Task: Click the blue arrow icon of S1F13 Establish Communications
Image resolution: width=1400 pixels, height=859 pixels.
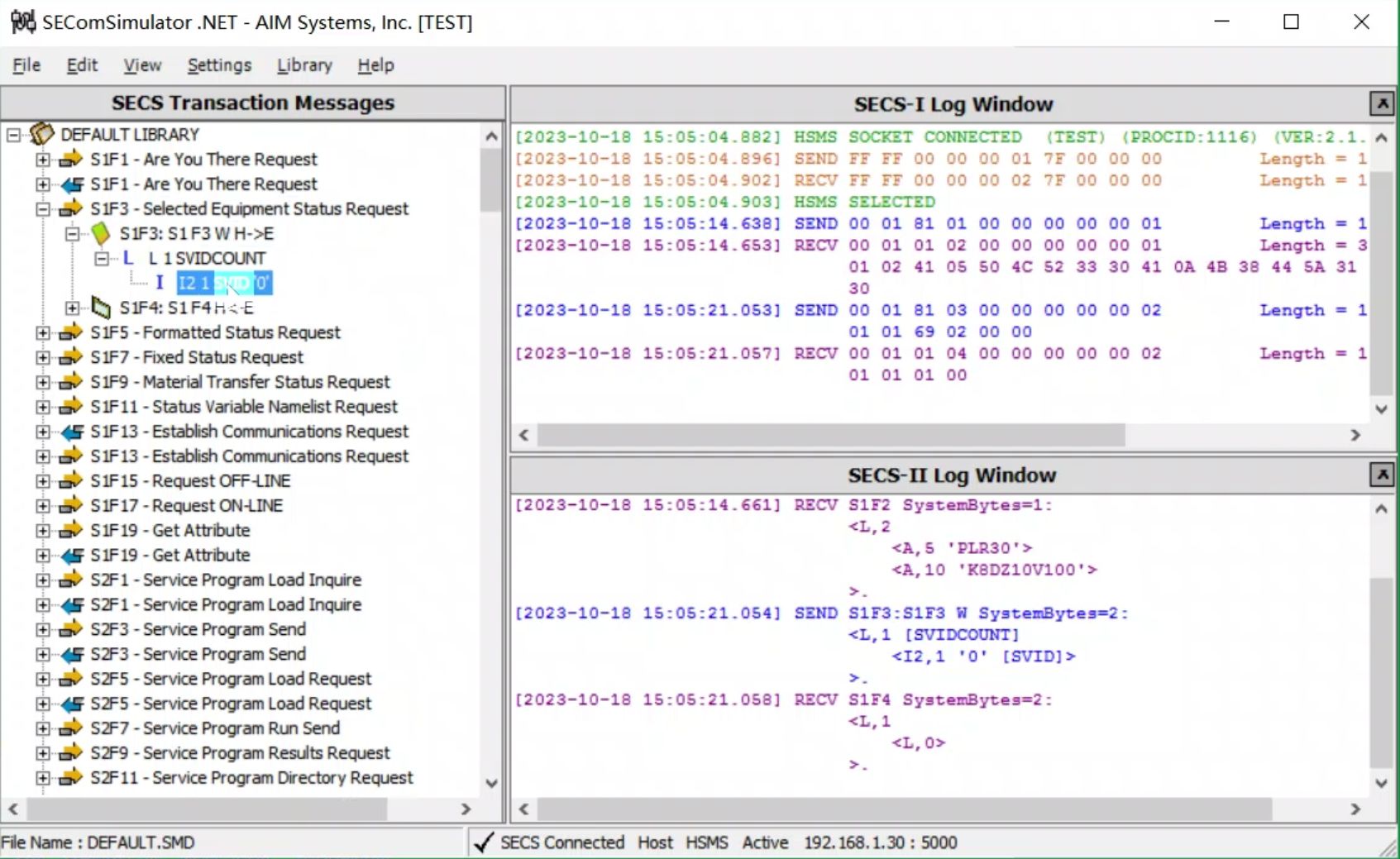Action: pyautogui.click(x=72, y=432)
